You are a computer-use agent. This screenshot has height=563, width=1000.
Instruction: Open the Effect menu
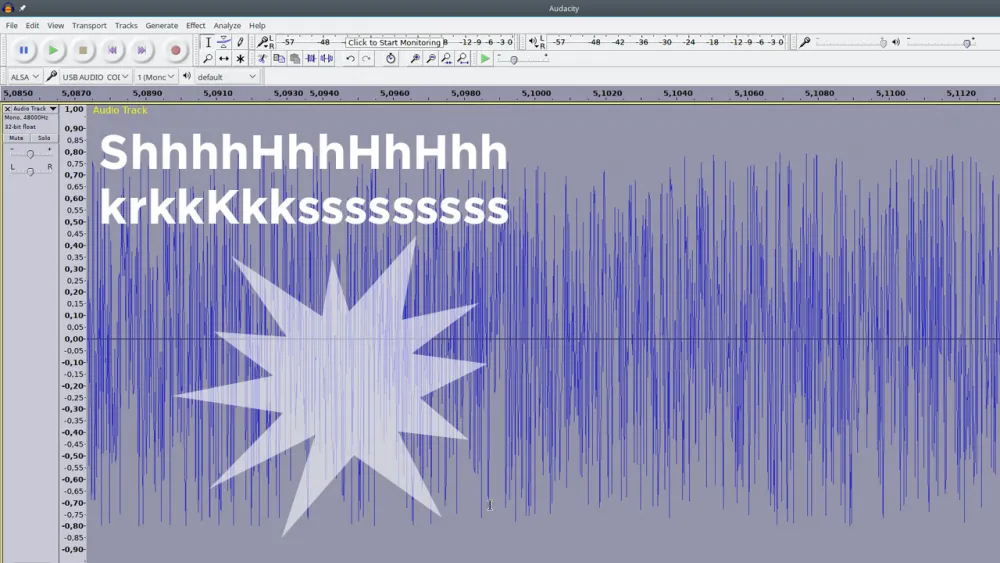[196, 25]
